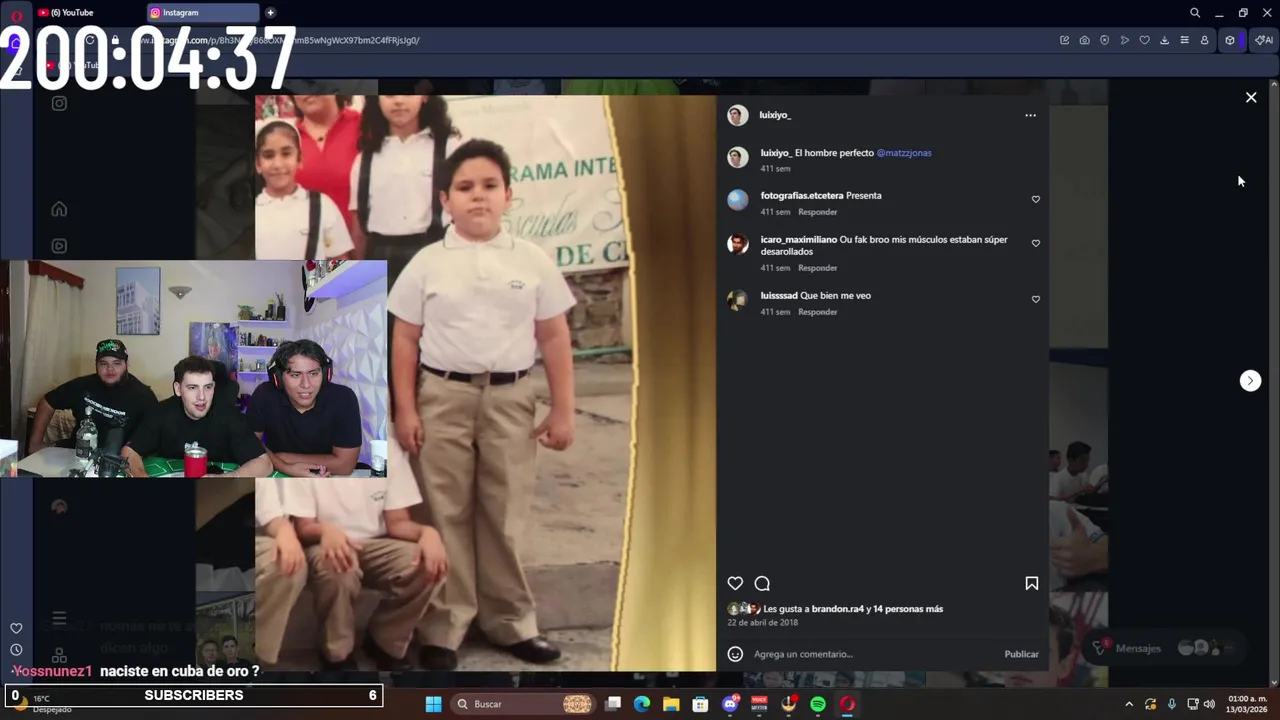
Task: Switch to the YouTube tab
Action: pyautogui.click(x=87, y=13)
